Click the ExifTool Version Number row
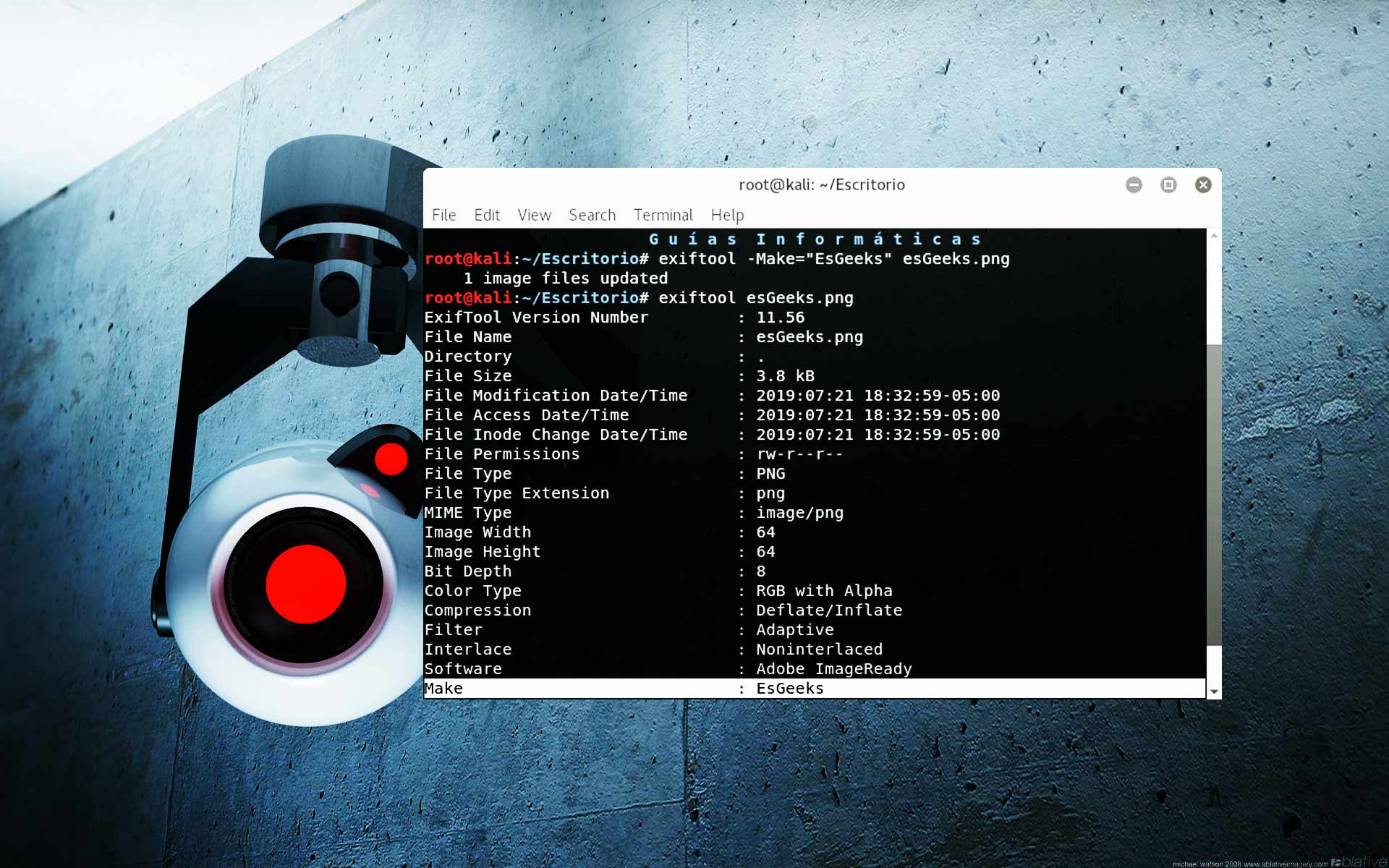1389x868 pixels. point(613,318)
